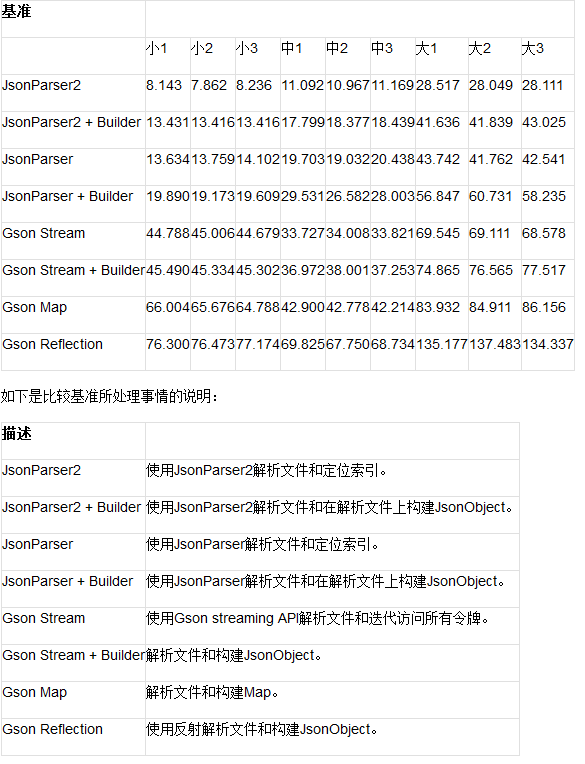585x764 pixels.
Task: Select the value 7.862
Action: point(209,85)
